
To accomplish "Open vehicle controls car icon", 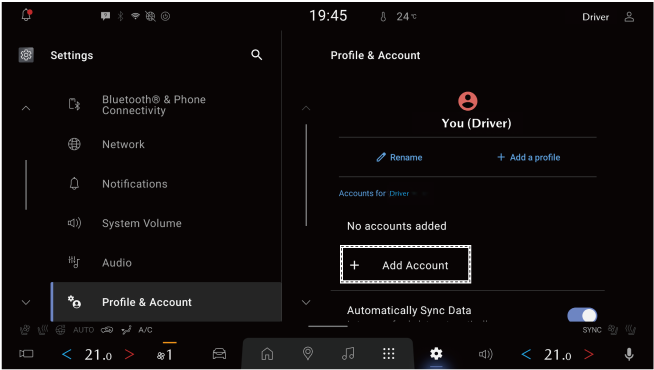I will pos(219,354).
